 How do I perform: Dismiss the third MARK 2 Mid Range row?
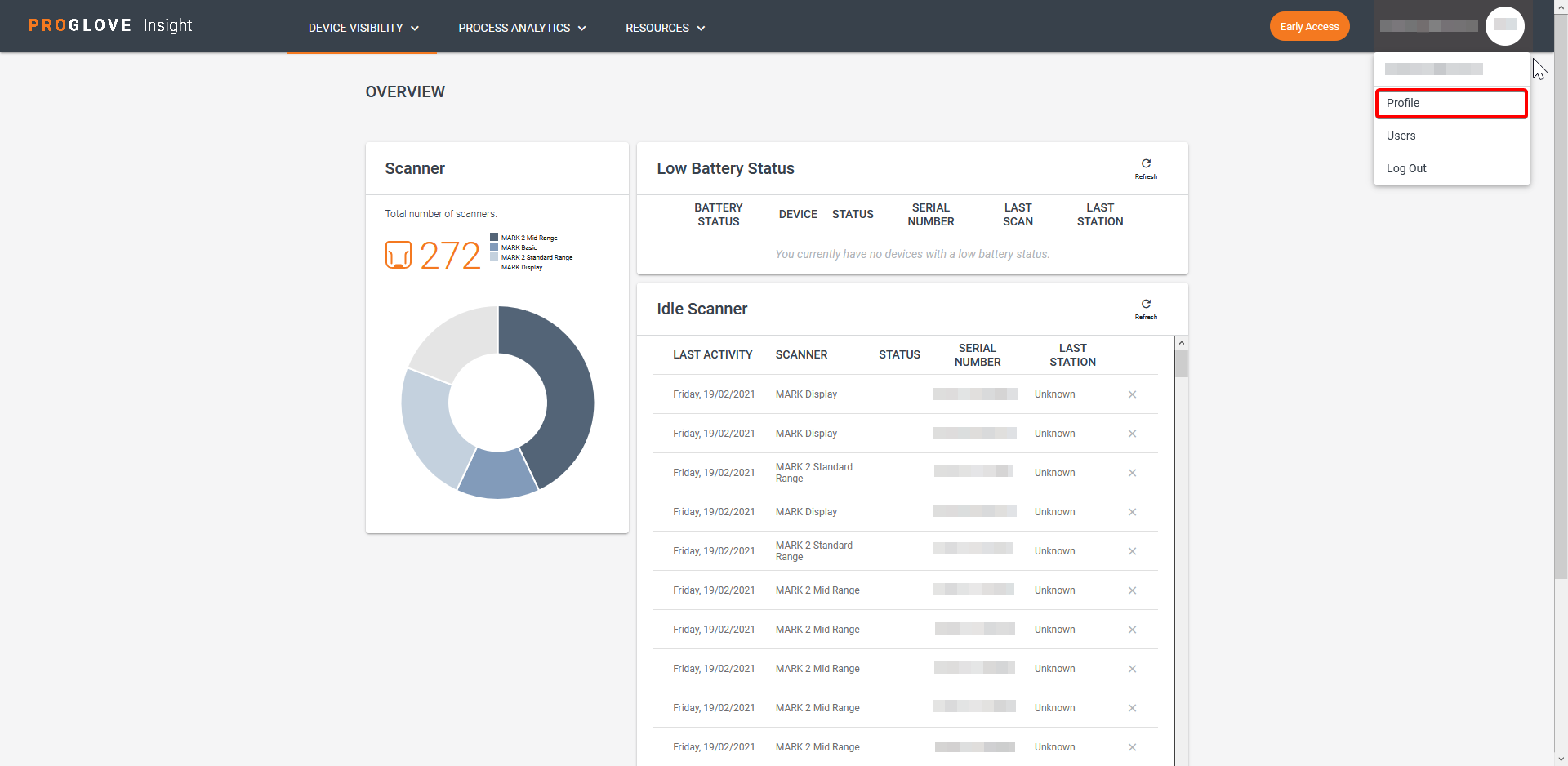(1132, 669)
